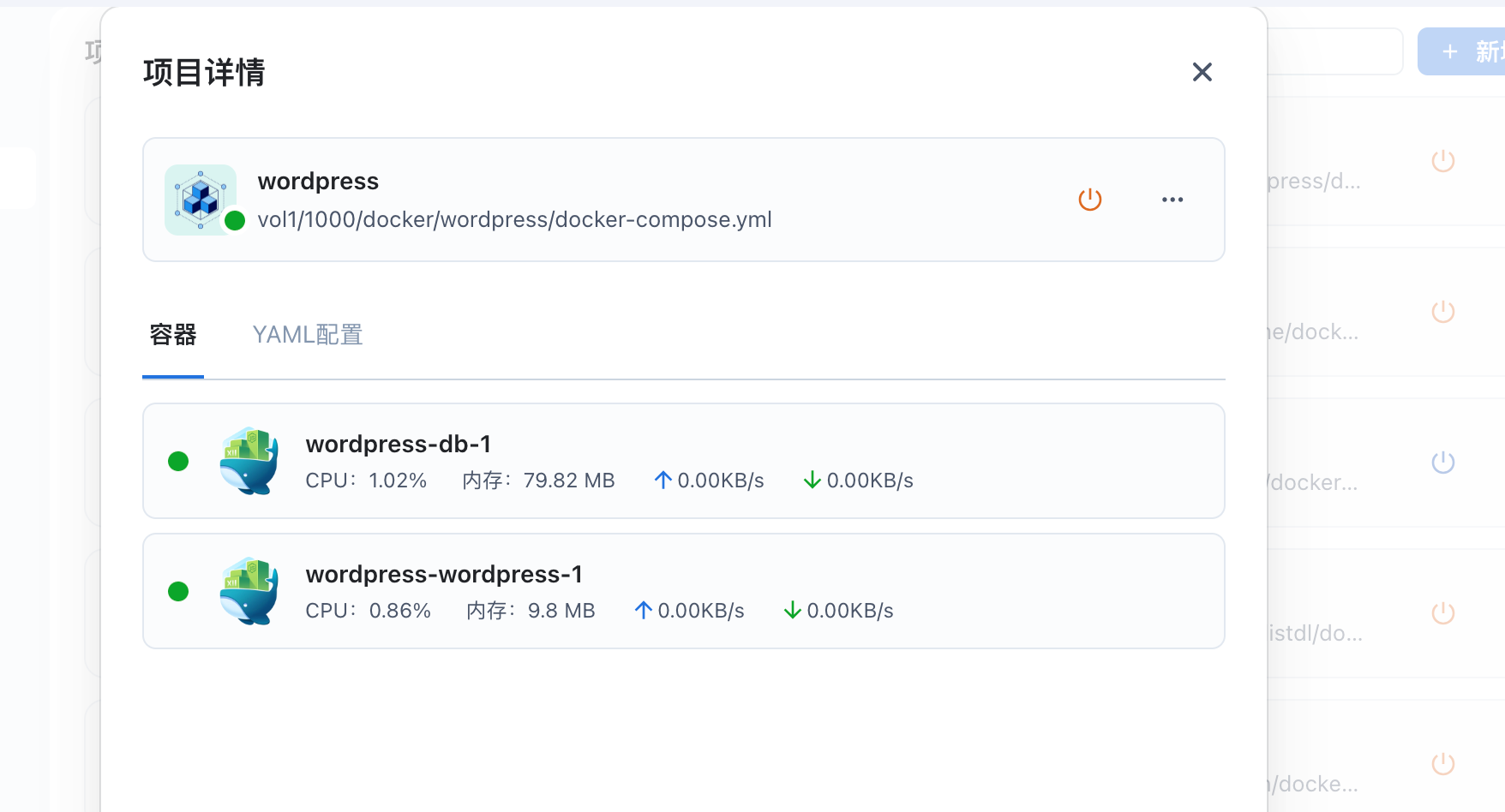Click the whale icon of wordpress-wordpress-1
Viewport: 1505px width, 812px height.
coord(249,591)
